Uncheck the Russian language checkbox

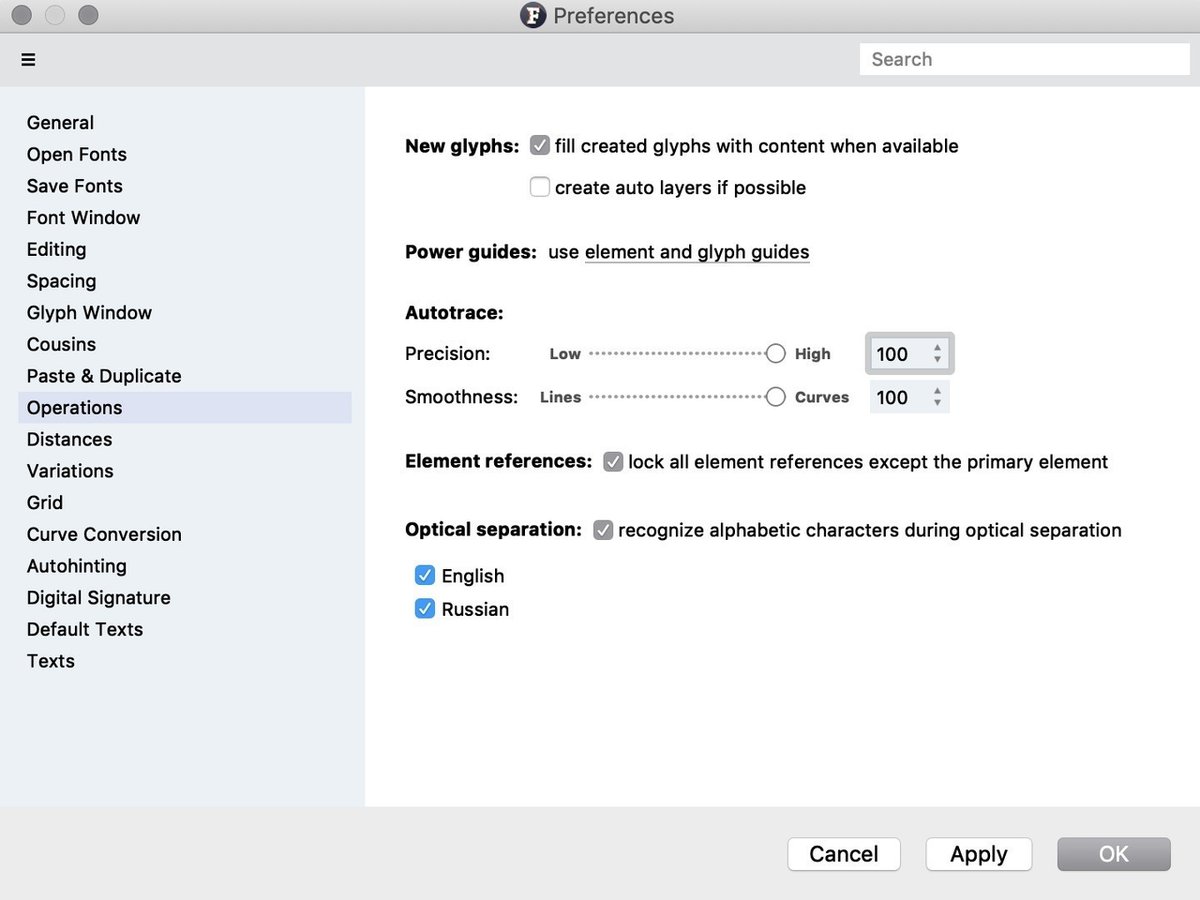click(425, 609)
